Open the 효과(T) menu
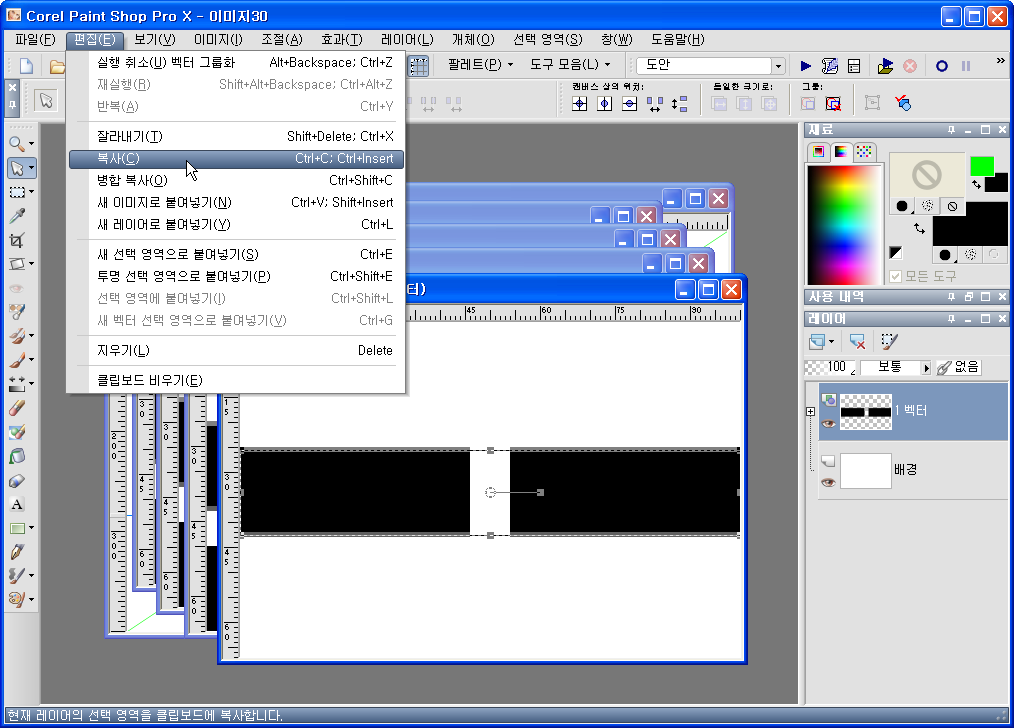Screen dimensions: 1014x728 (x=342, y=39)
